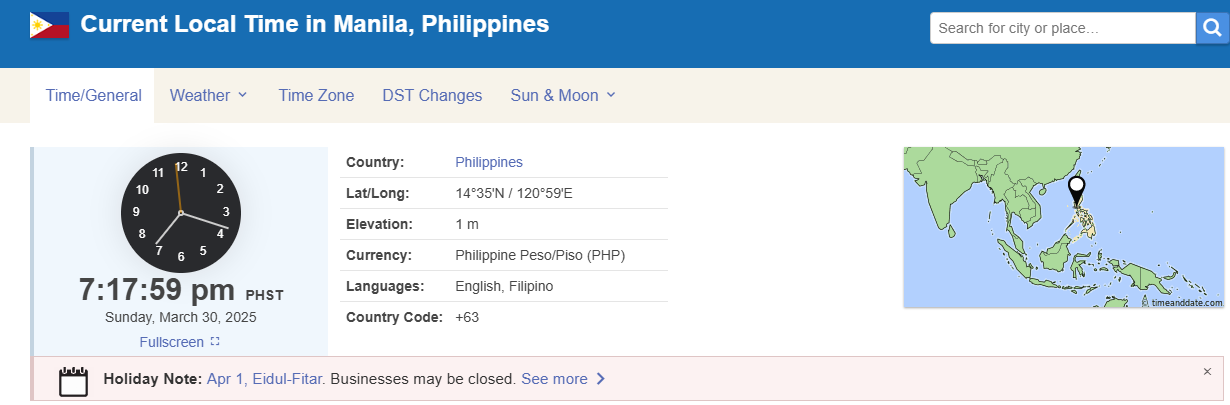Image resolution: width=1230 pixels, height=405 pixels.
Task: Click the calendar icon in holiday note
Action: point(74,380)
